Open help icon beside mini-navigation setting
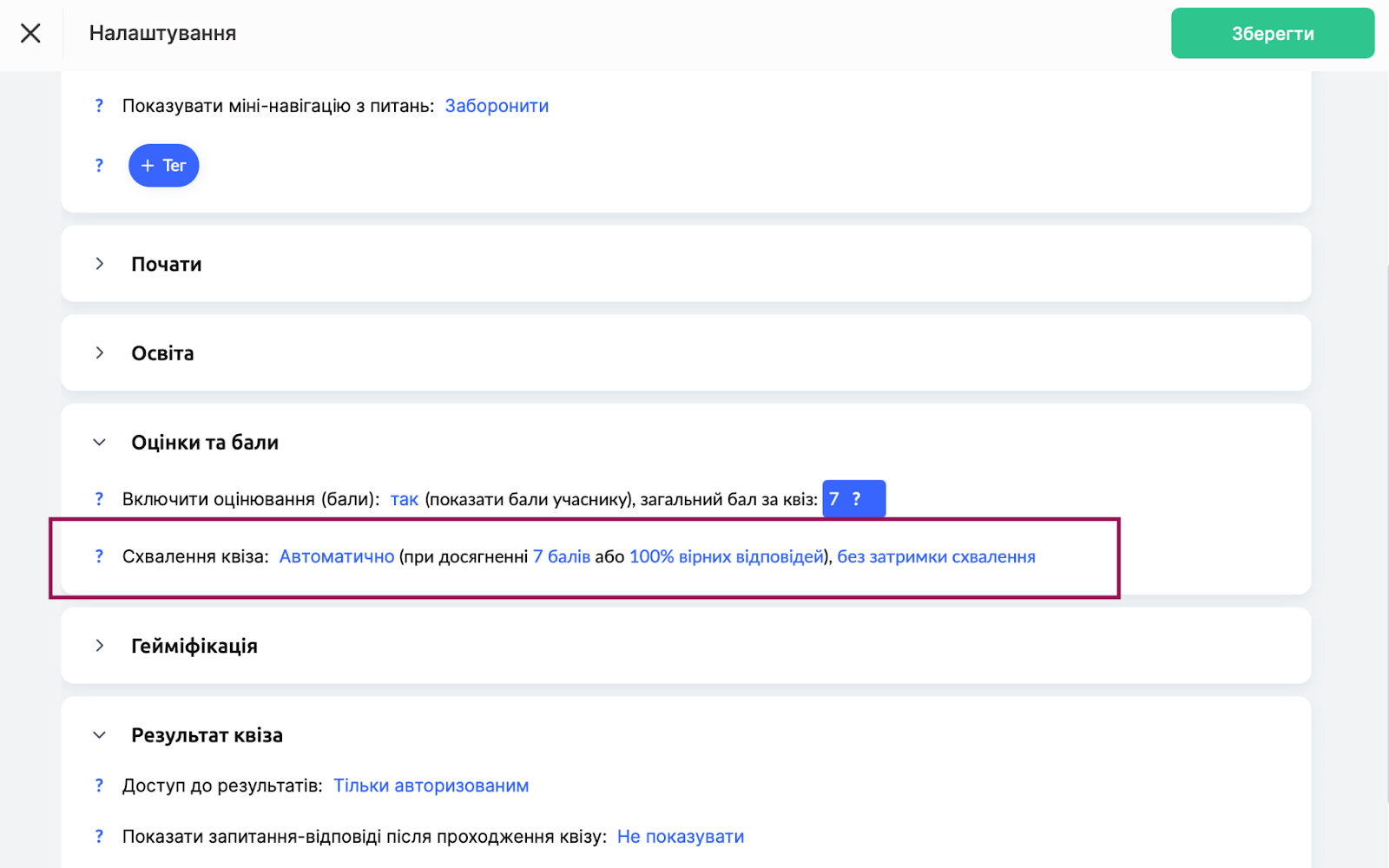Viewport: 1389px width, 868px height. [99, 106]
